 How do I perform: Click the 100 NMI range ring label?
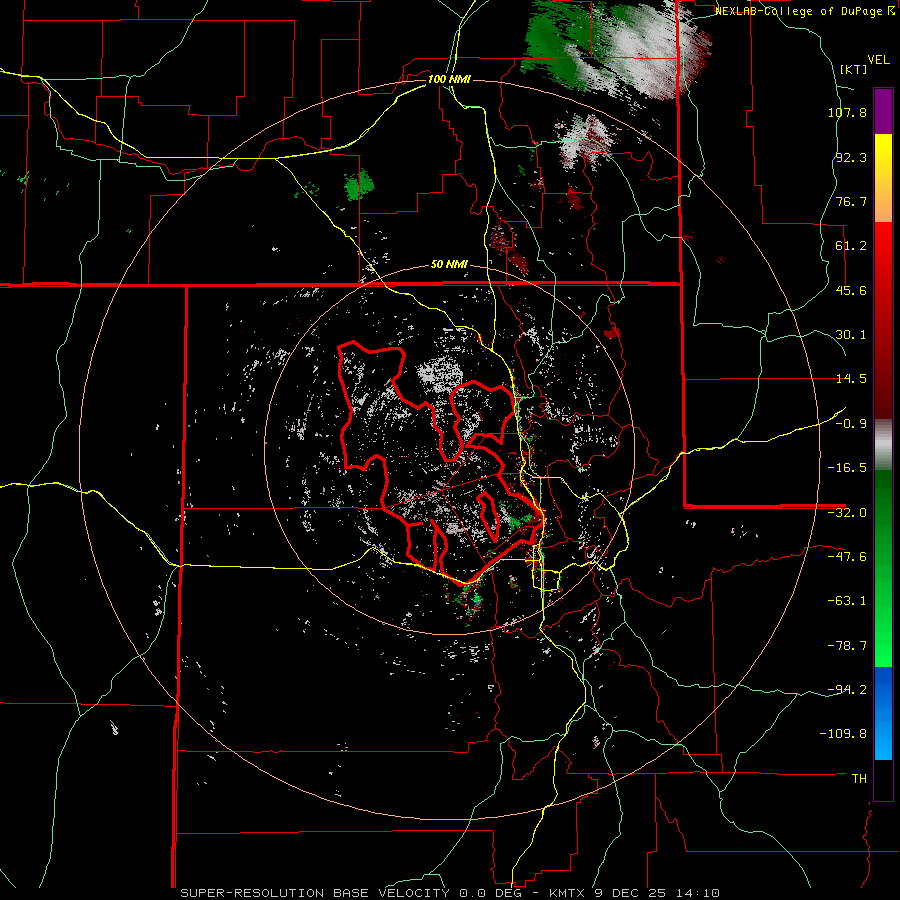tap(449, 79)
